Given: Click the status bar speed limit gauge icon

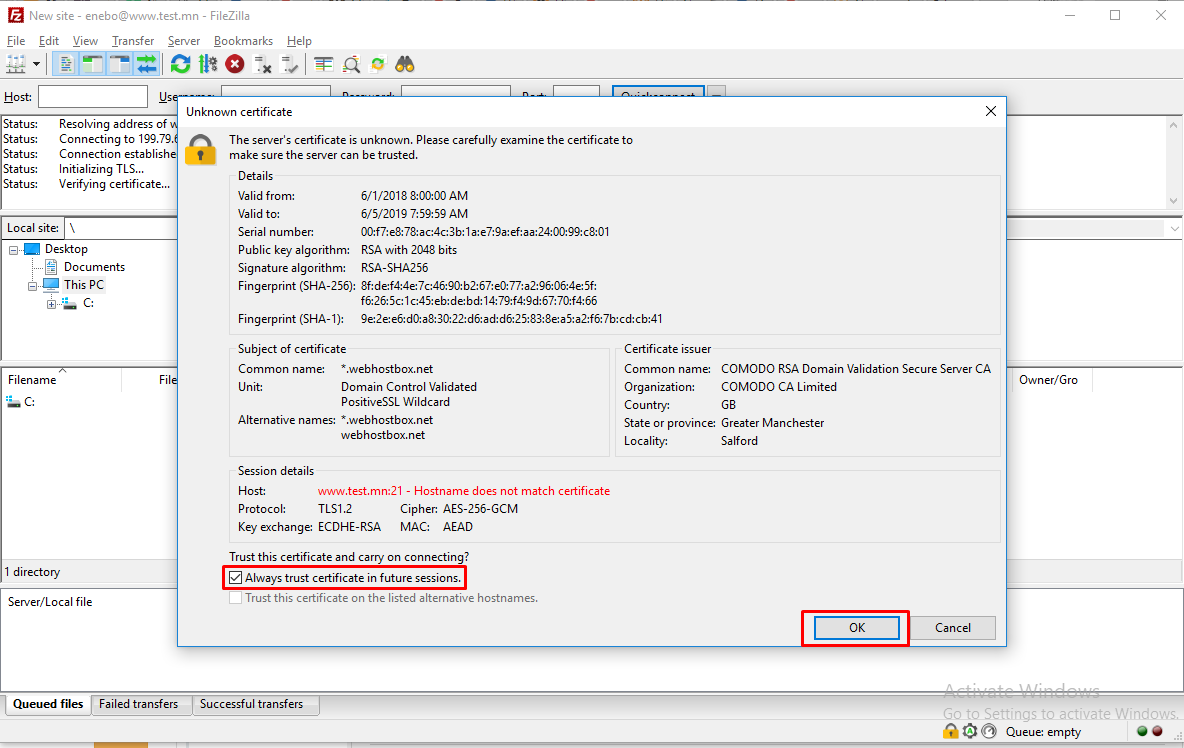Looking at the screenshot, I should [x=989, y=731].
